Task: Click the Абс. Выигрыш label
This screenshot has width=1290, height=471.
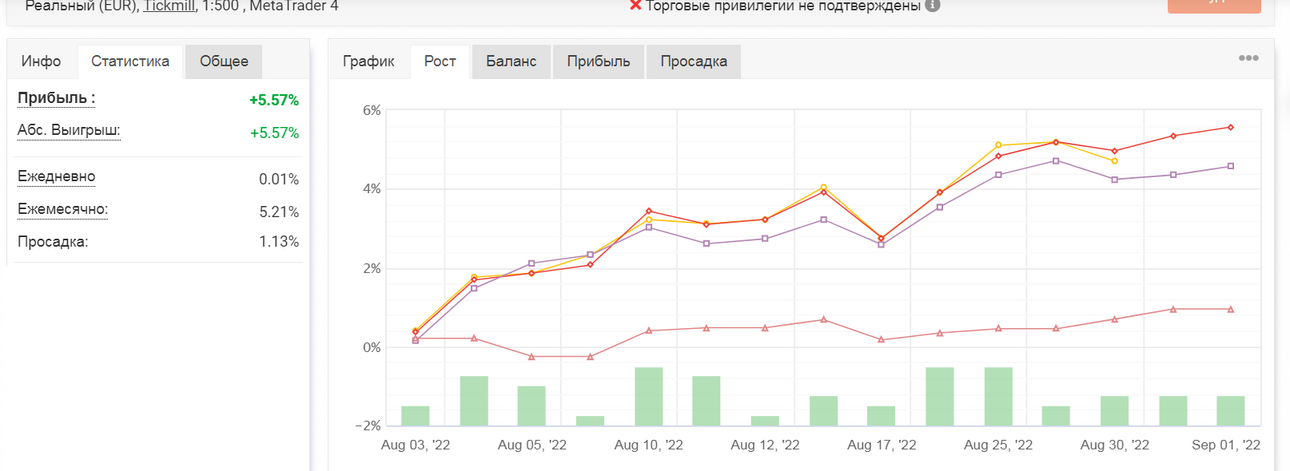Action: click(69, 130)
